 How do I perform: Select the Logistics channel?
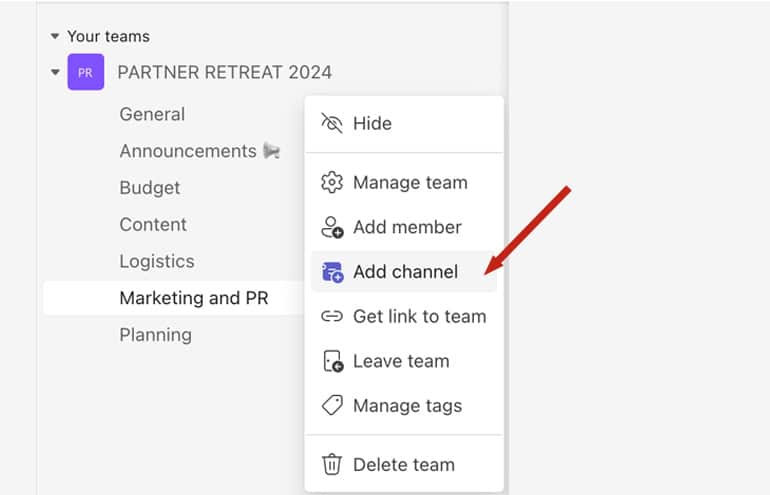click(157, 261)
